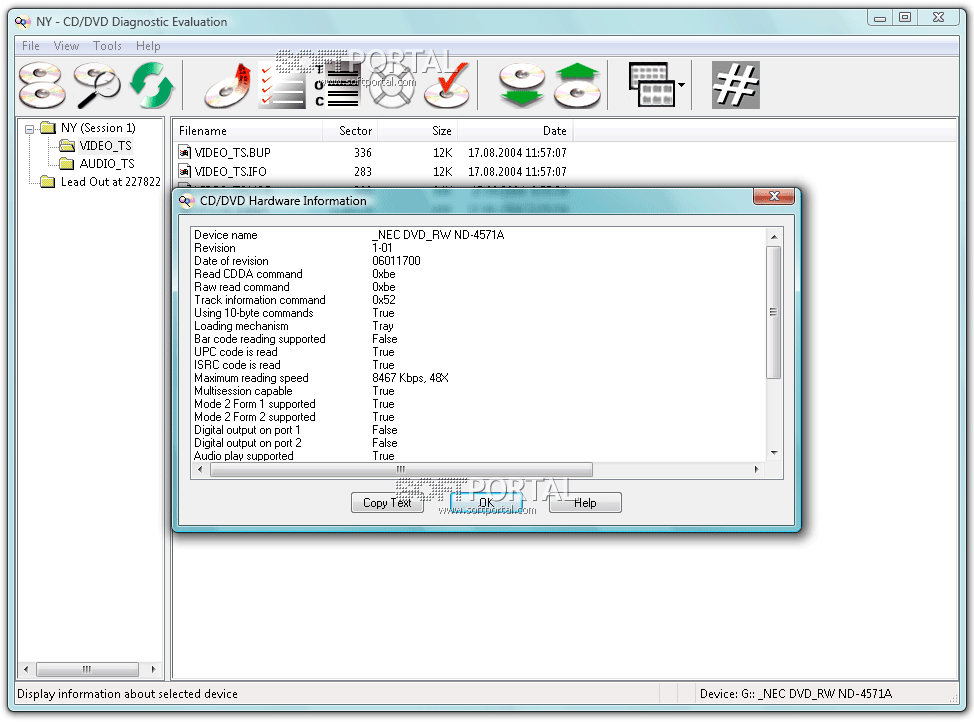
Task: Click the Copy Text button
Action: point(387,503)
